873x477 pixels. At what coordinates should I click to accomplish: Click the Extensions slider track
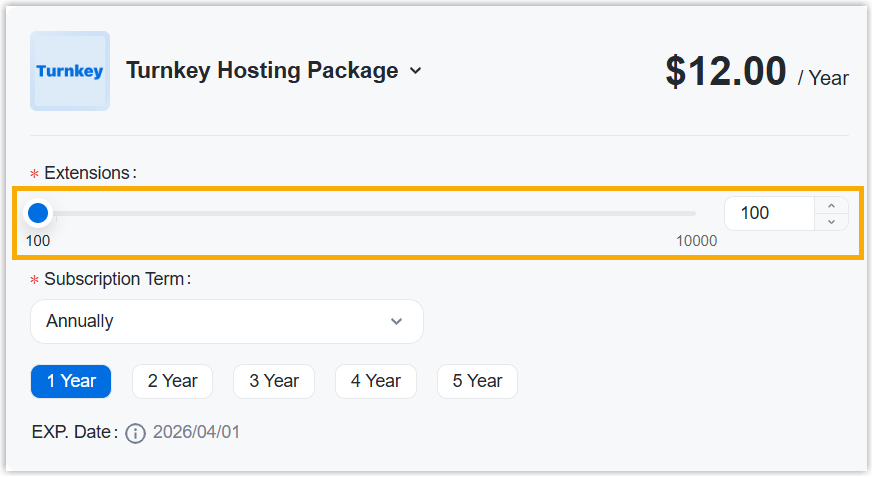coord(370,213)
